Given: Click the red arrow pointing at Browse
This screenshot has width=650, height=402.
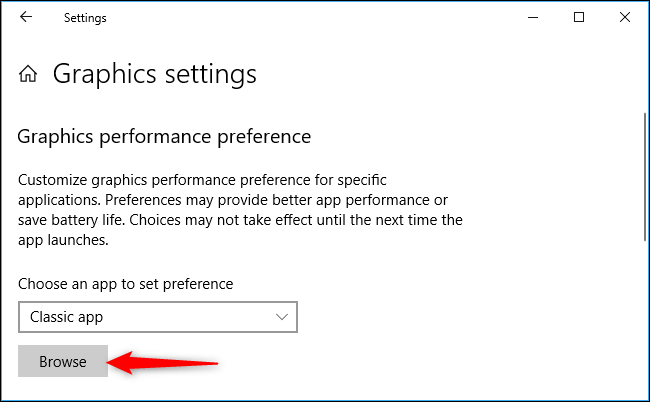Looking at the screenshot, I should tap(162, 363).
